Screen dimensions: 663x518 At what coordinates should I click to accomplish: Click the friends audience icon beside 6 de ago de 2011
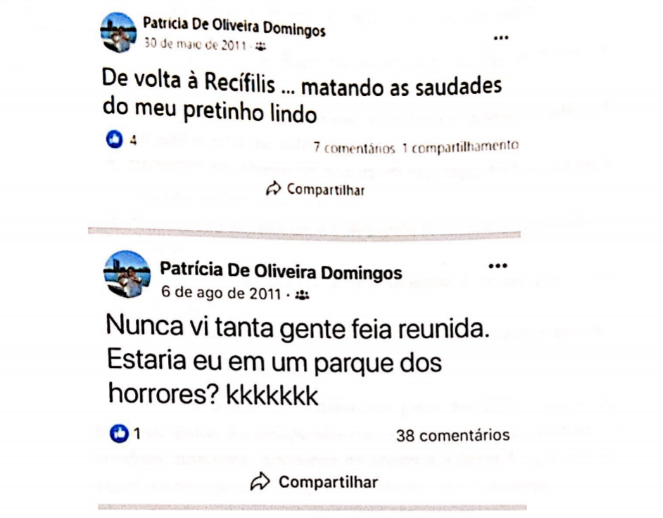(302, 295)
